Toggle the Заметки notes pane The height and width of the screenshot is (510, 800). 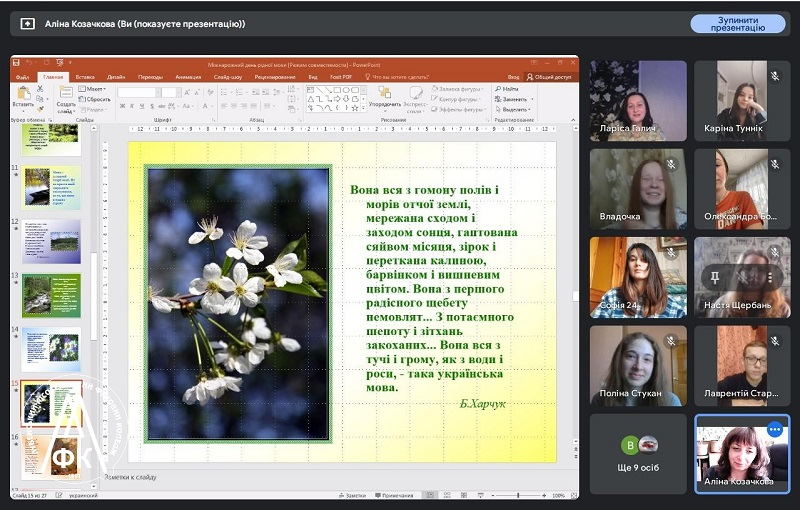pyautogui.click(x=353, y=495)
